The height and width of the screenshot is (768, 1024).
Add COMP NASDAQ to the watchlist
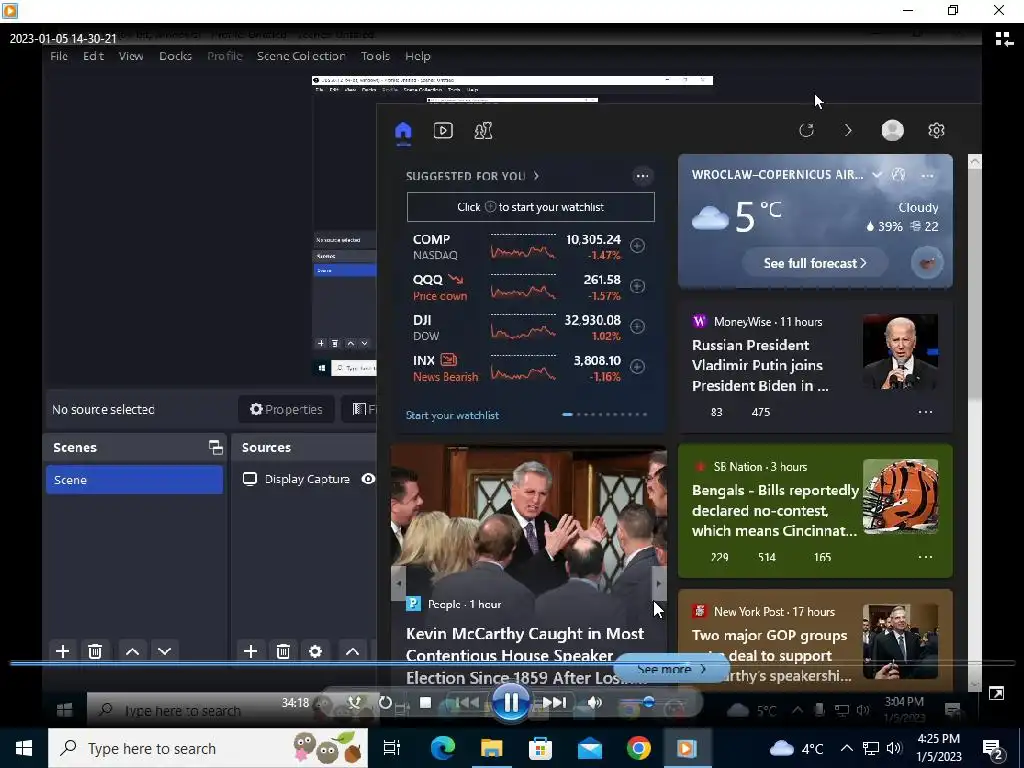click(637, 246)
